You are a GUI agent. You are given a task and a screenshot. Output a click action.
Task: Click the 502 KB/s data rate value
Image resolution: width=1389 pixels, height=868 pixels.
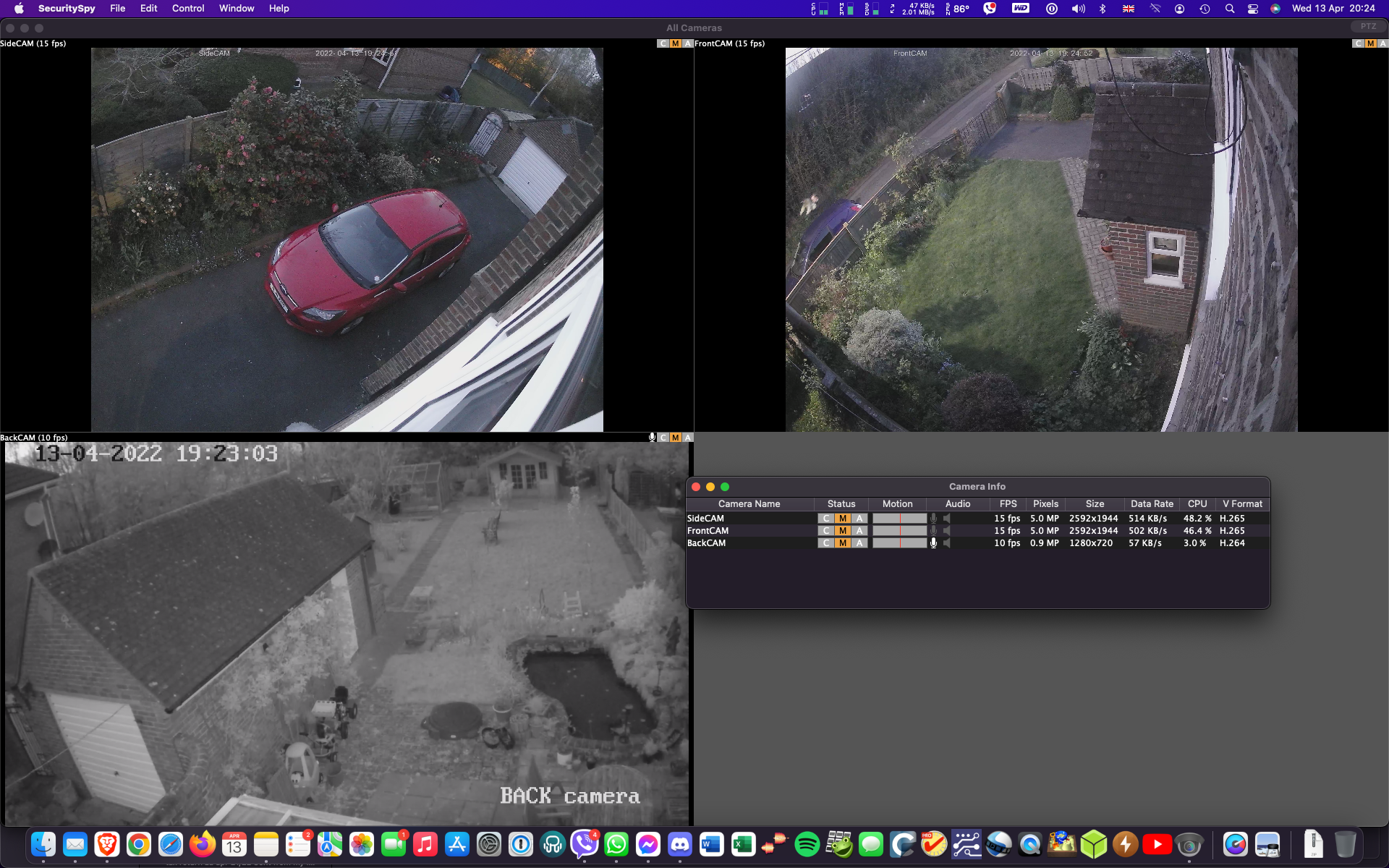coord(1147,531)
